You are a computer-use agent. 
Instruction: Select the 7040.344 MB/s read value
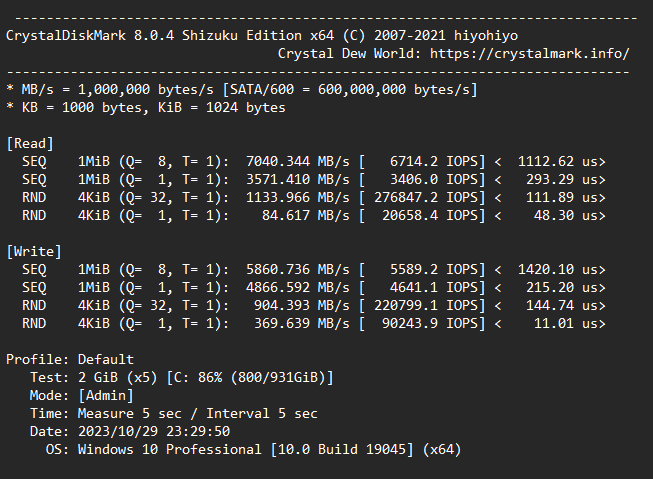[298, 162]
